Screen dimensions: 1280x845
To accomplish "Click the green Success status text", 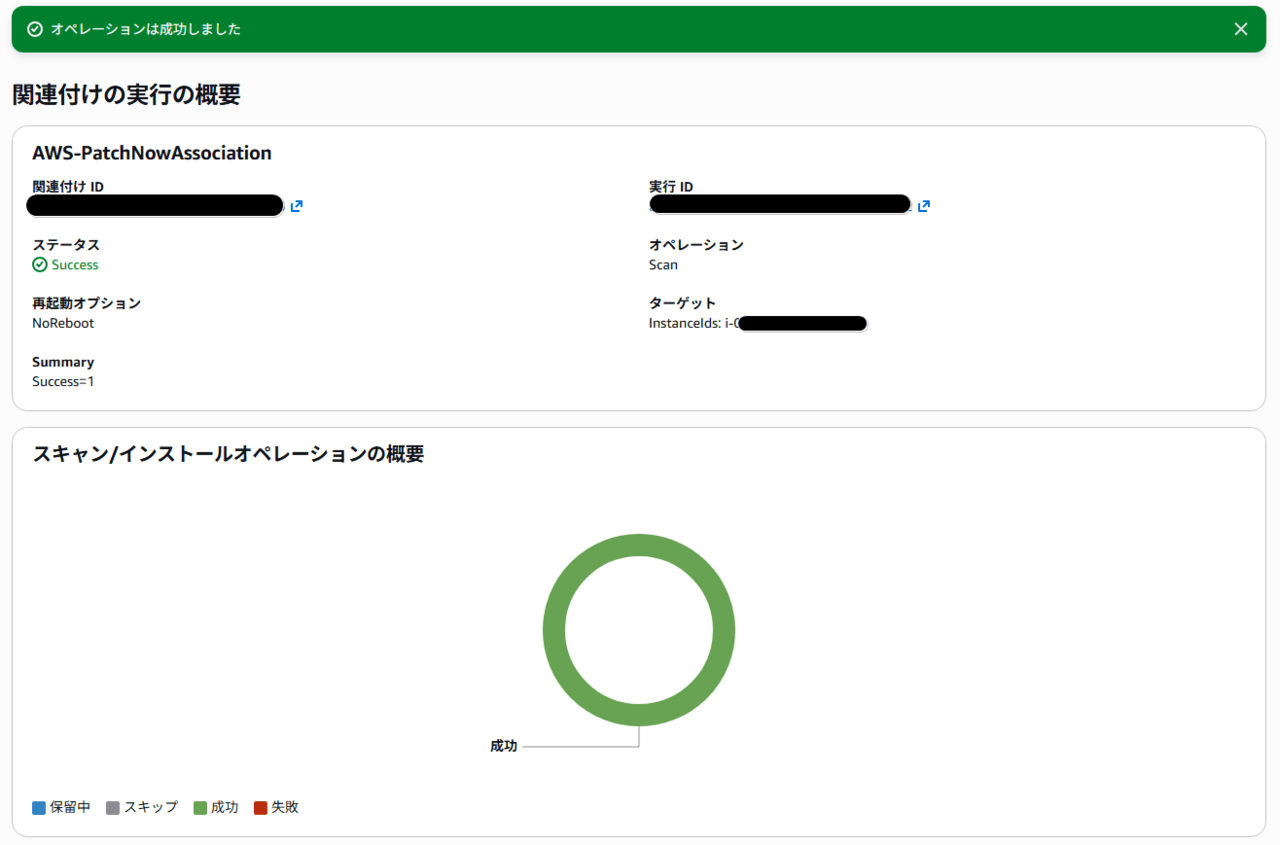I will [75, 265].
